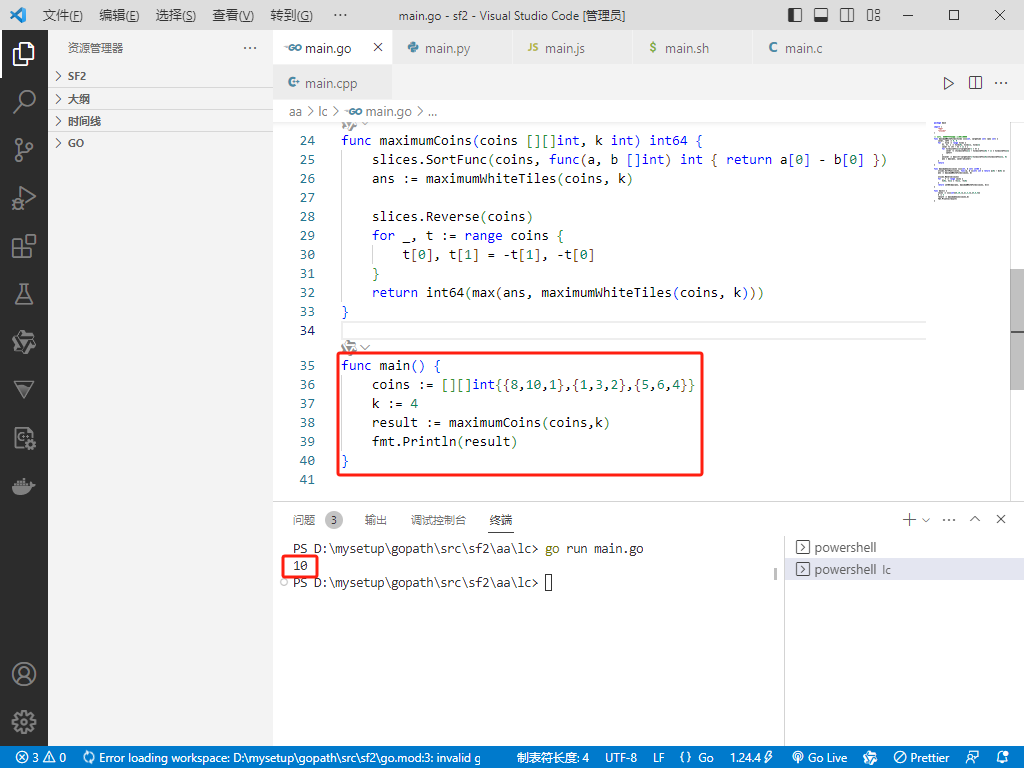Change LF end of line sequence
The image size is (1024, 768).
coord(659,758)
